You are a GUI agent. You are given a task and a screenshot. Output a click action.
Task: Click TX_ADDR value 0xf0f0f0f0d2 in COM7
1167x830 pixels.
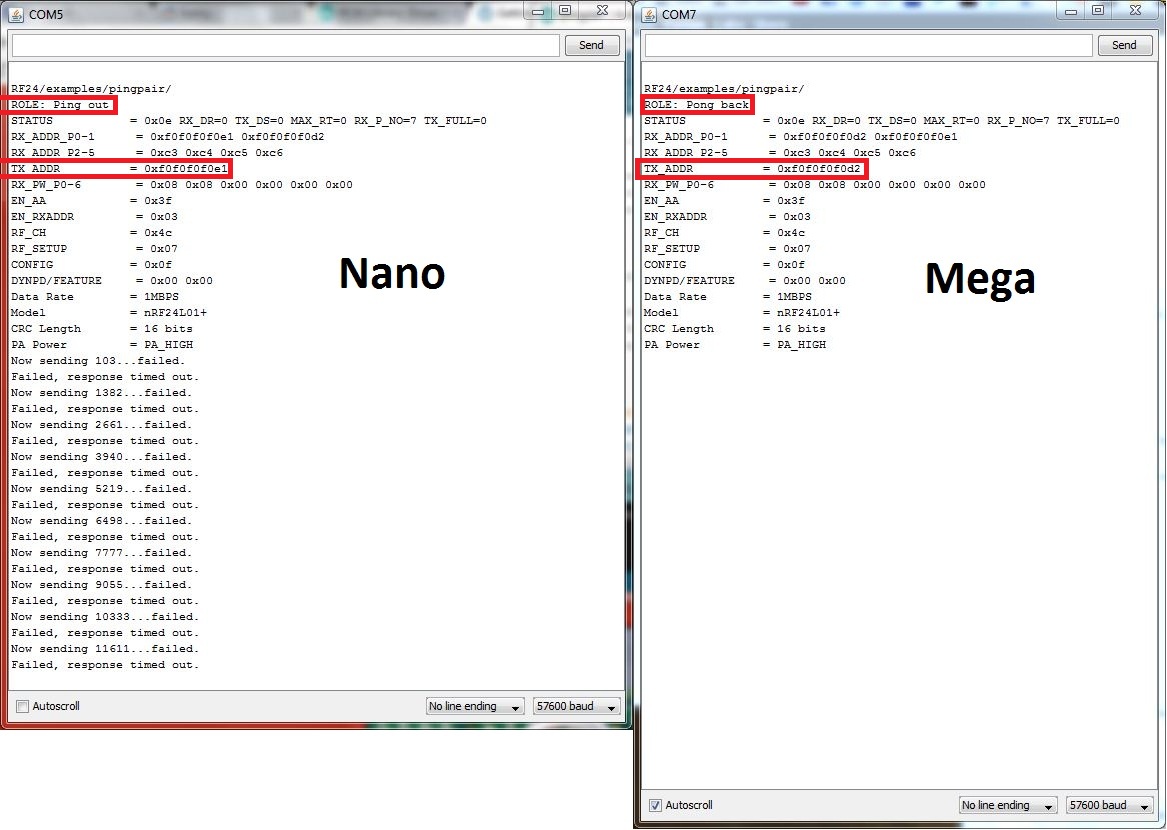click(x=819, y=169)
